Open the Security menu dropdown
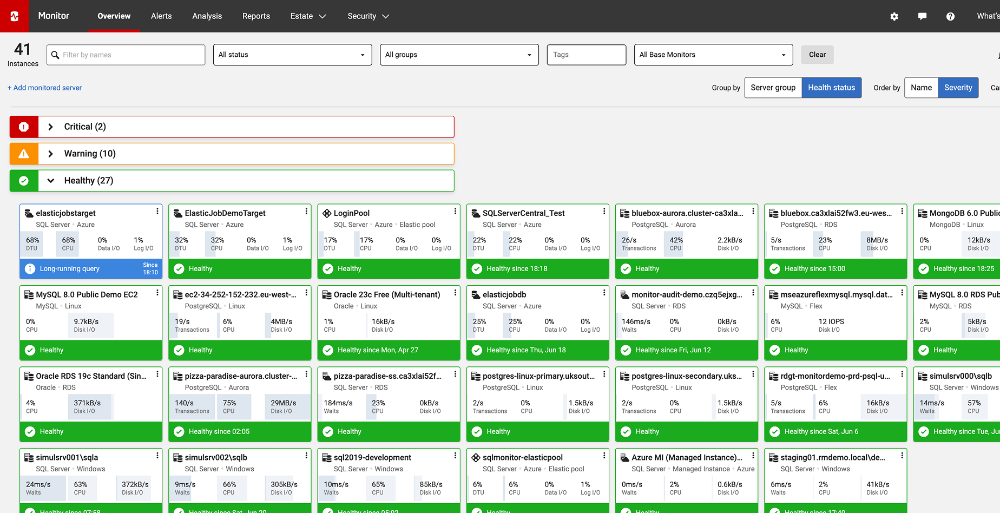 pyautogui.click(x=368, y=16)
